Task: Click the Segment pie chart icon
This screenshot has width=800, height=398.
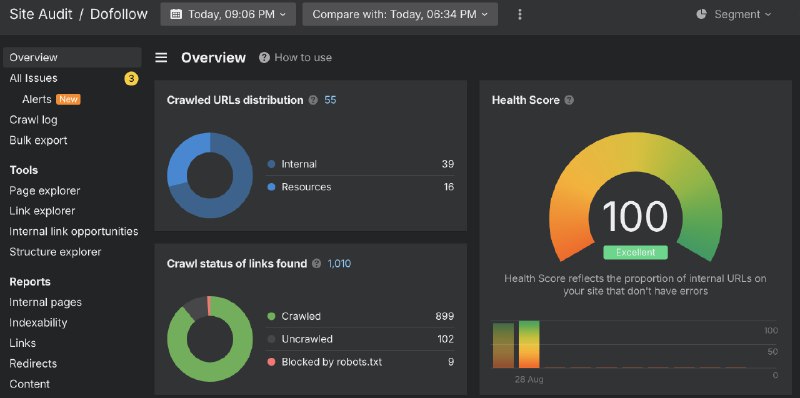Action: coord(702,14)
